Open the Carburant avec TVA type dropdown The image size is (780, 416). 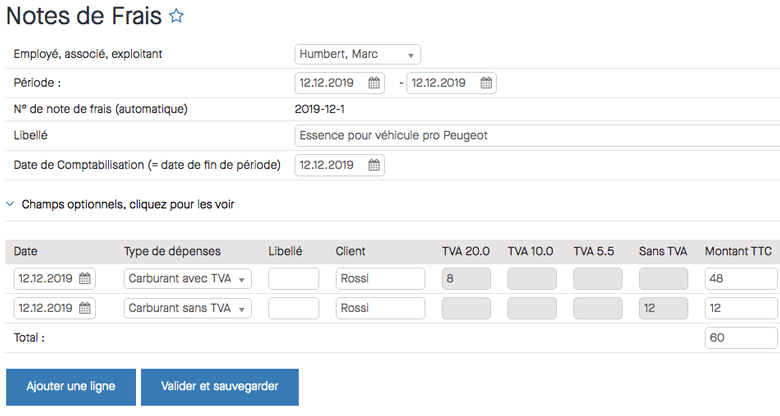pos(188,279)
